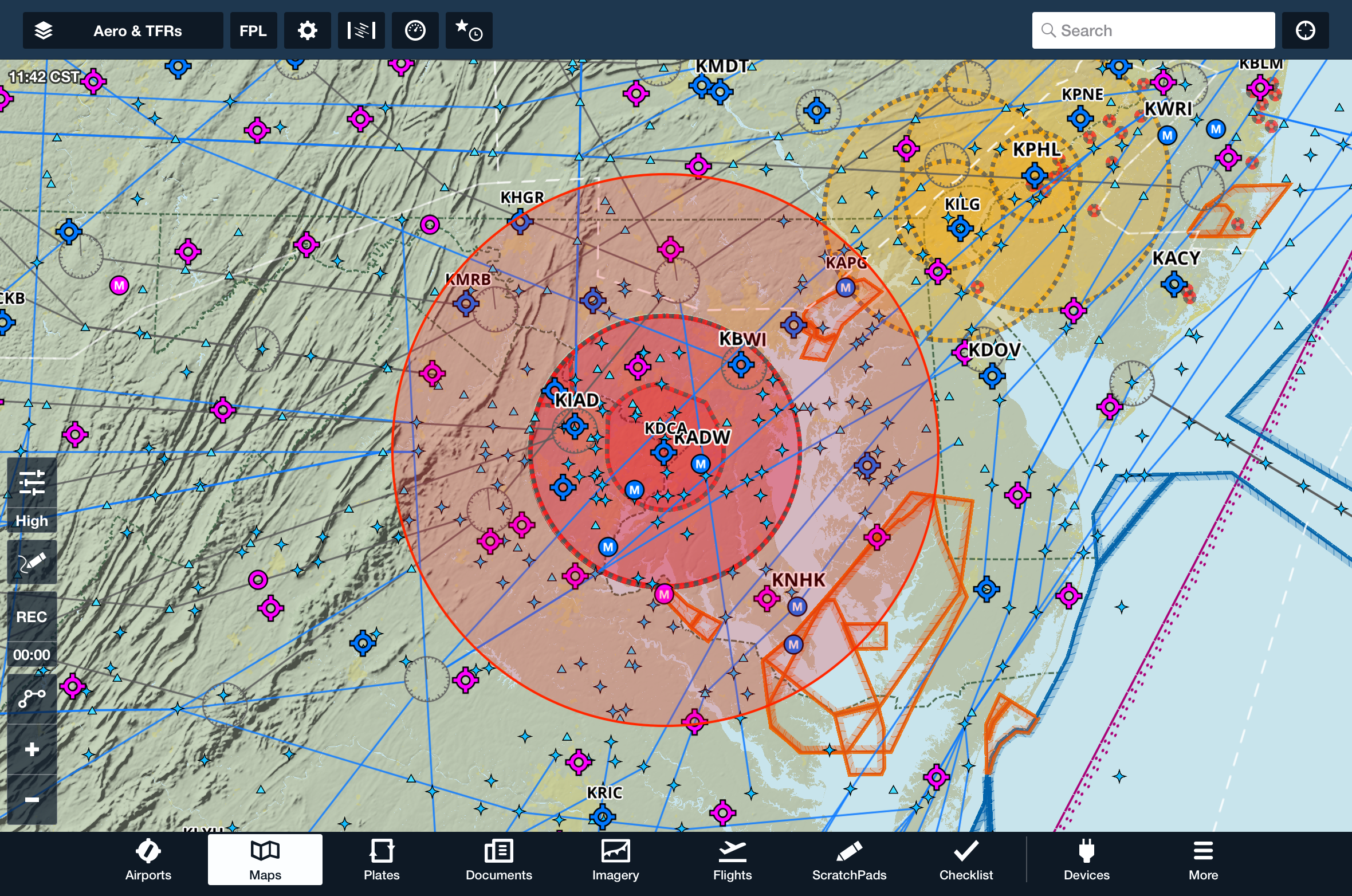The width and height of the screenshot is (1352, 896).
Task: Open the More tab
Action: [x=1204, y=860]
